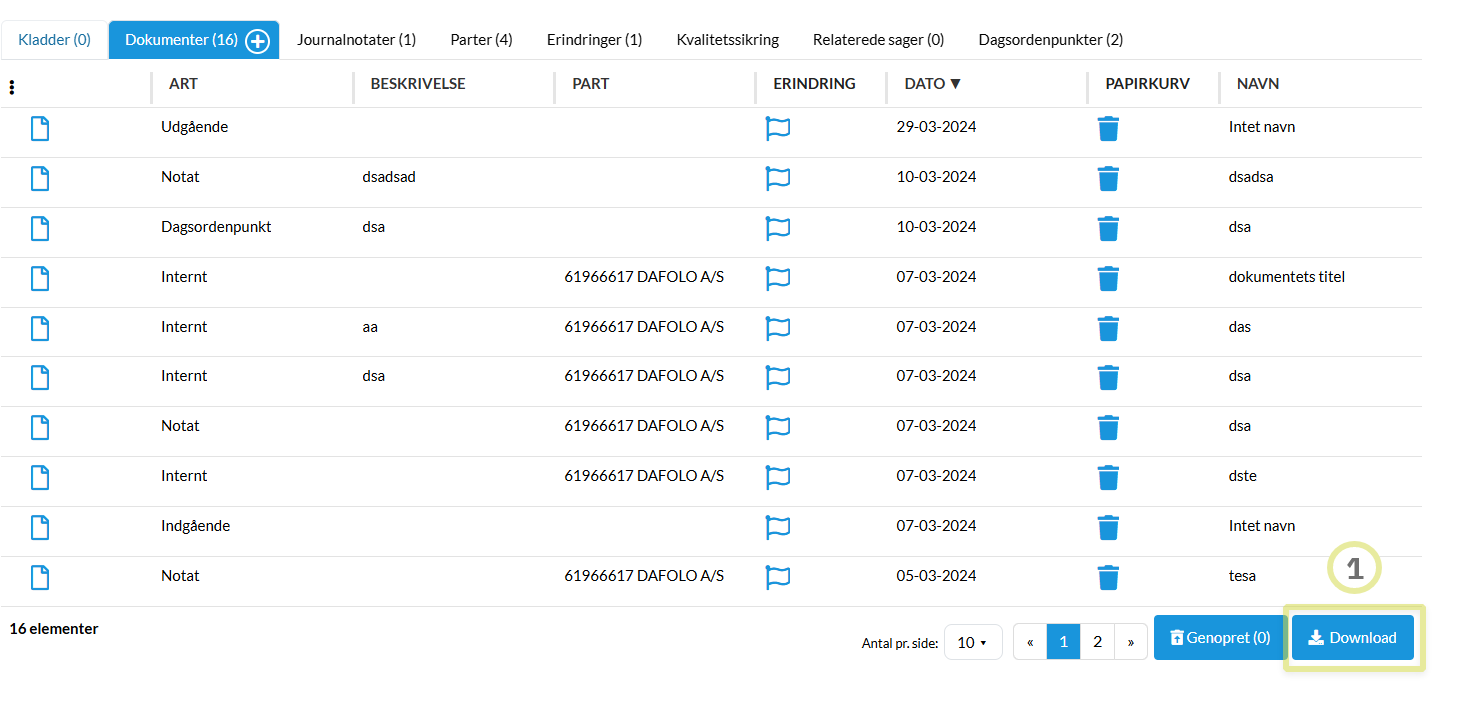Screen dimensions: 1461x718
Task: Click the file icon next to 'tesa'
Action: click(39, 577)
